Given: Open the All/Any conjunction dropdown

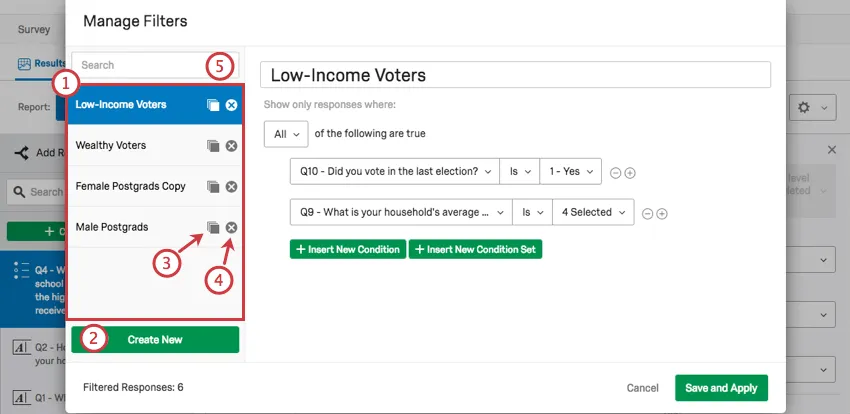Looking at the screenshot, I should coord(284,134).
